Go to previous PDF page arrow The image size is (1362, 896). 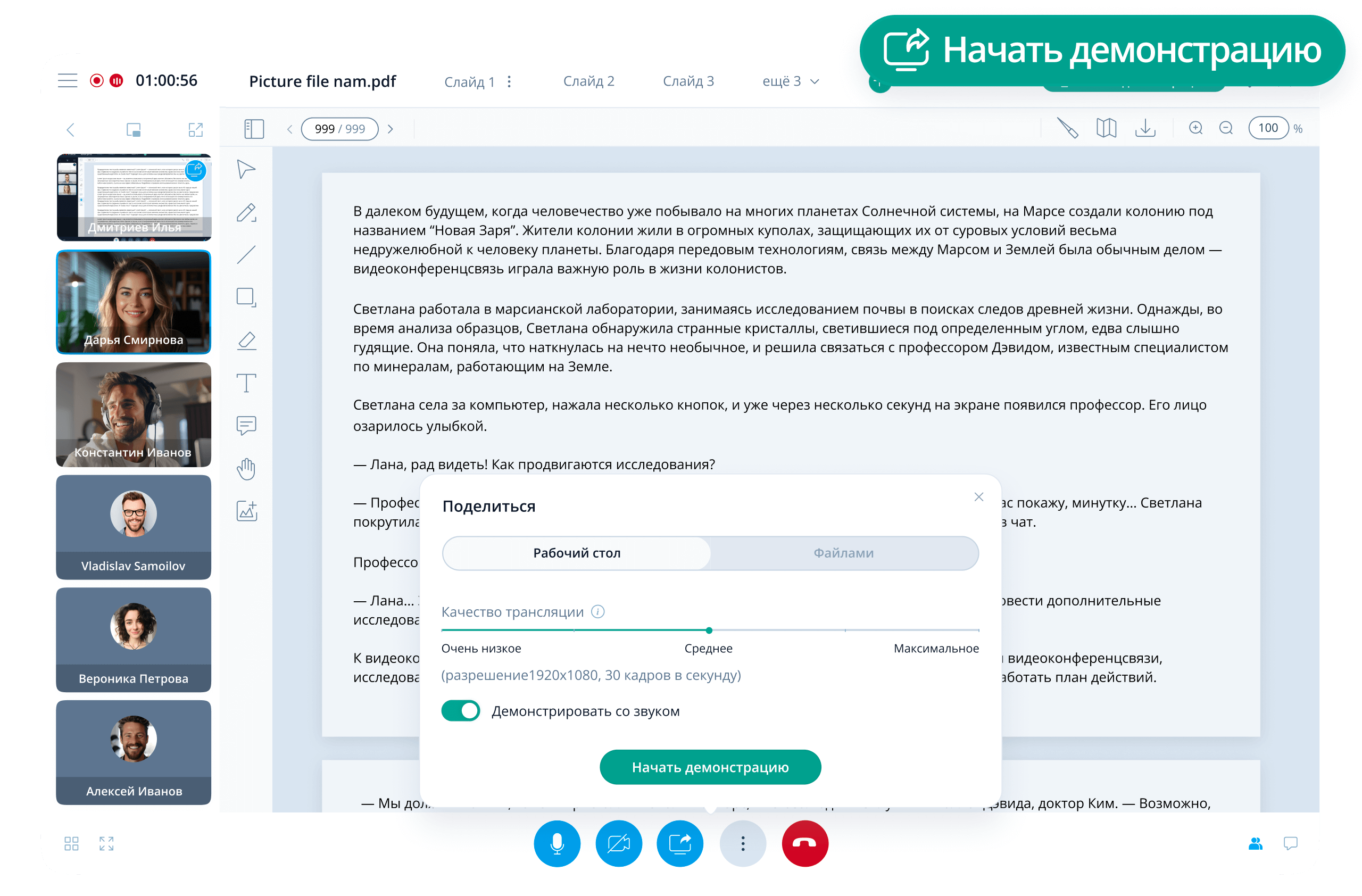coord(289,129)
